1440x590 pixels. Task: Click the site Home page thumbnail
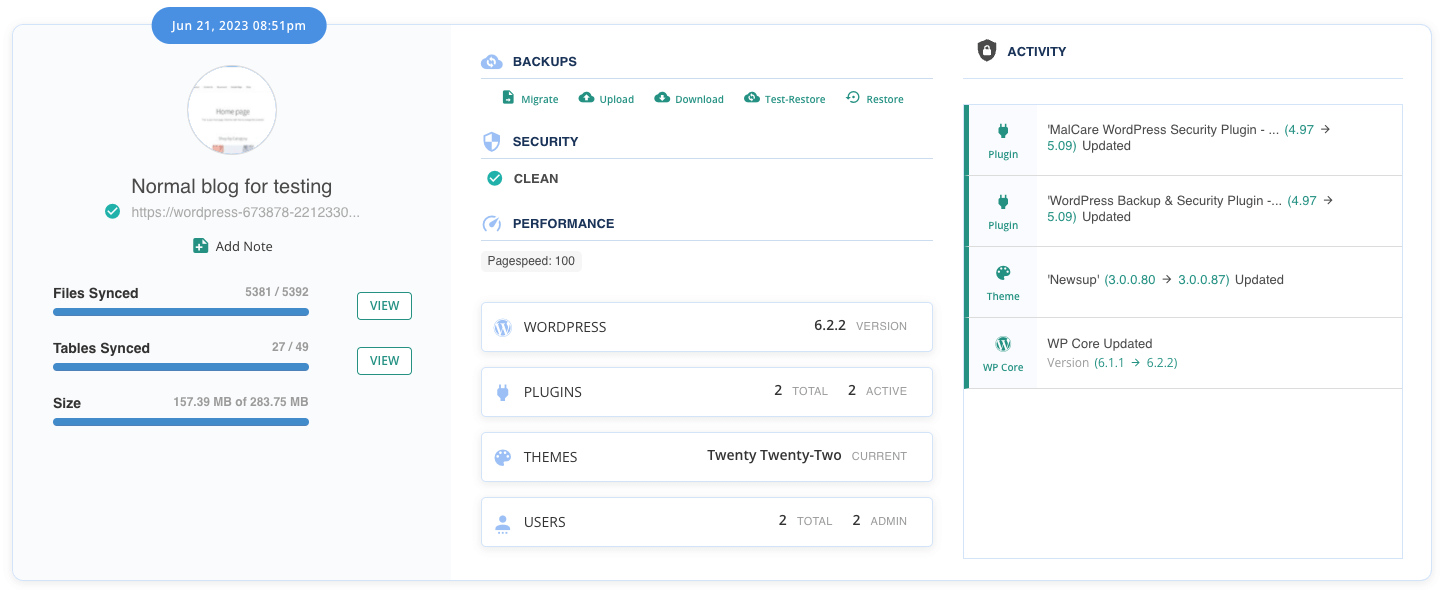coord(232,110)
